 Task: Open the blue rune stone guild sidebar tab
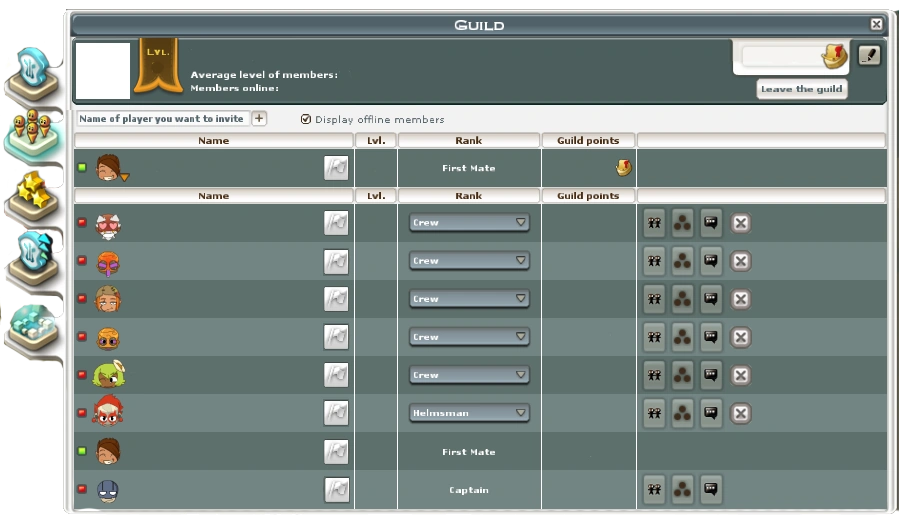[33, 73]
